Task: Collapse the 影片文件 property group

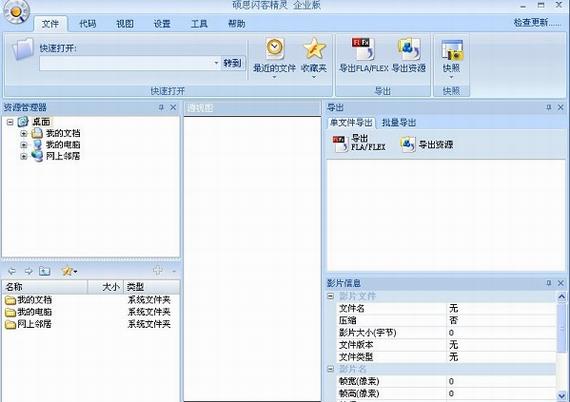Action: coord(330,296)
